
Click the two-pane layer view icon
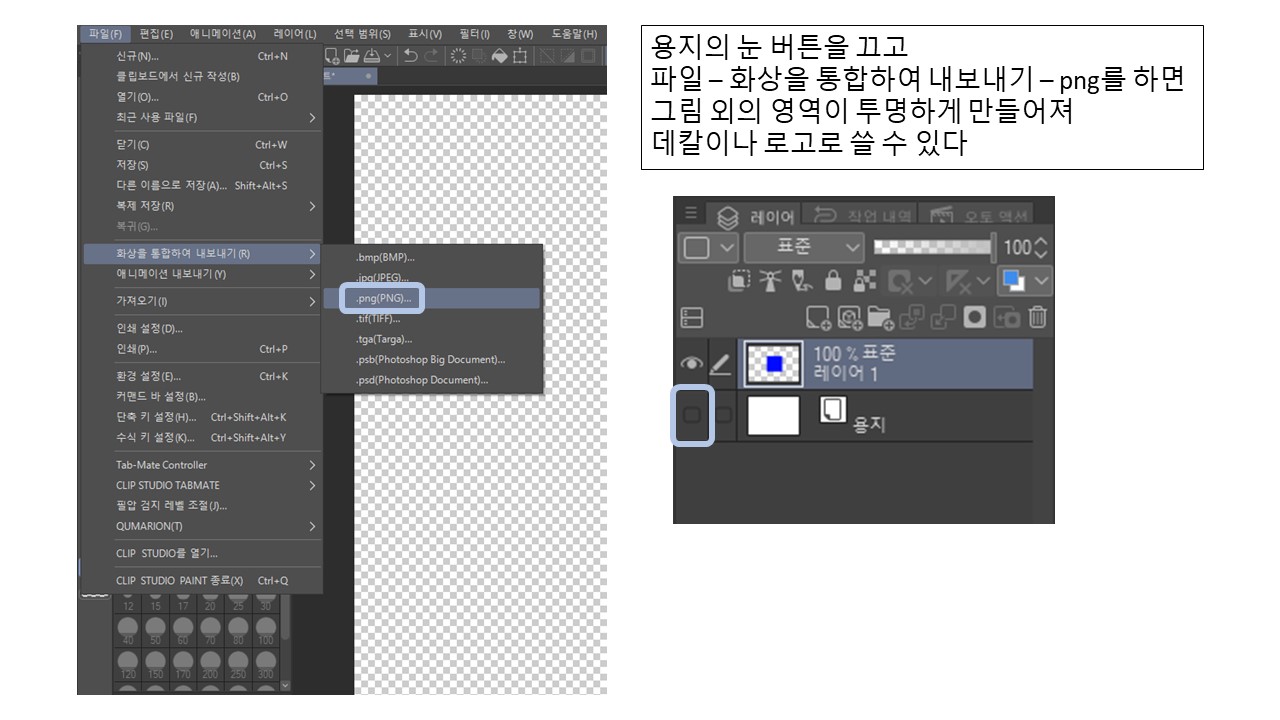[692, 317]
